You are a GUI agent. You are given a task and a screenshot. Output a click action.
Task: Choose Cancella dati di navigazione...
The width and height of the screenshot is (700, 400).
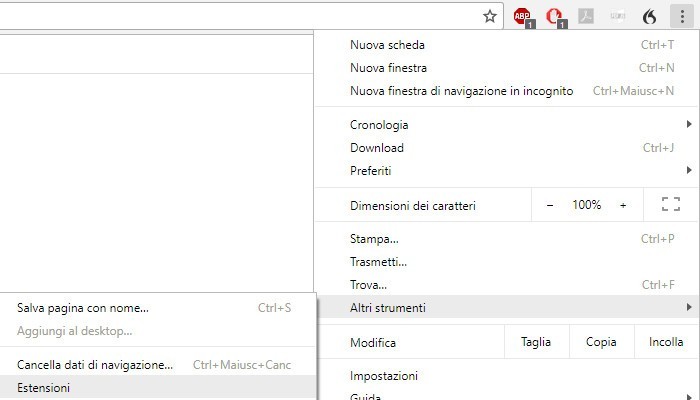158,365
